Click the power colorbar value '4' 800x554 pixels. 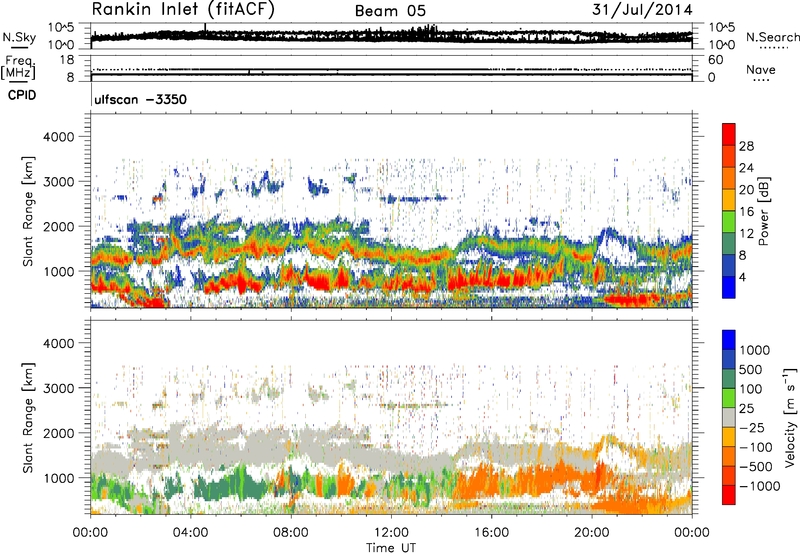(x=742, y=277)
